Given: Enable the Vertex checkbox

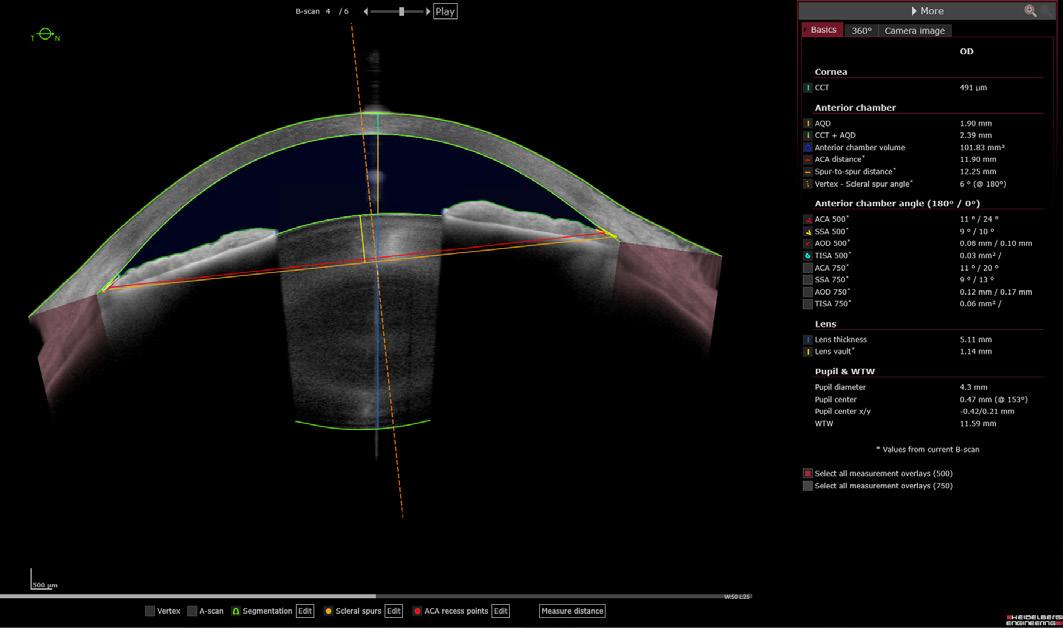Looking at the screenshot, I should (150, 611).
